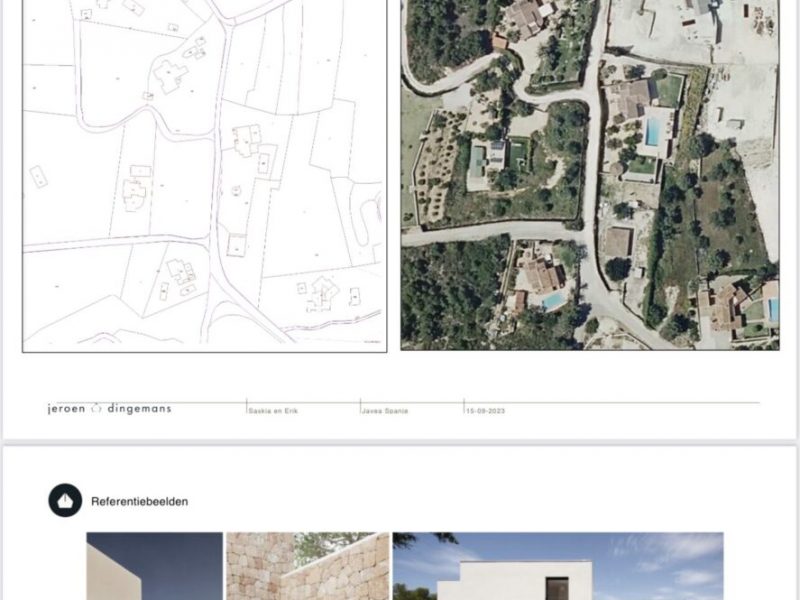Viewport: 800px width, 600px height.
Task: Click the 'jeroen' word in the footer logo
Action: tap(67, 408)
